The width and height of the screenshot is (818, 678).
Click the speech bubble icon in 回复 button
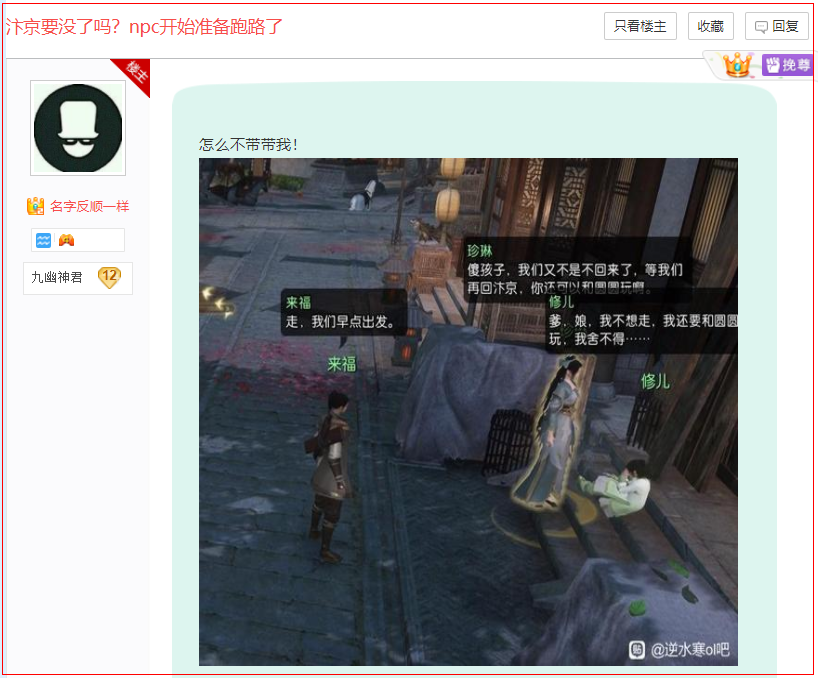(762, 27)
